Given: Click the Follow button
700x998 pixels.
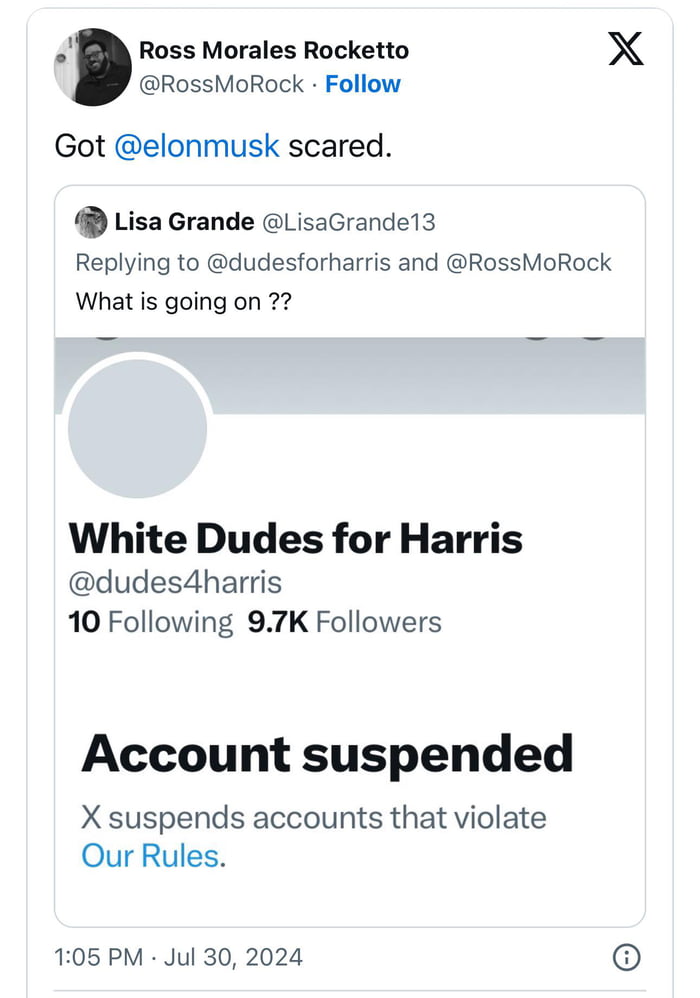Looking at the screenshot, I should [363, 84].
